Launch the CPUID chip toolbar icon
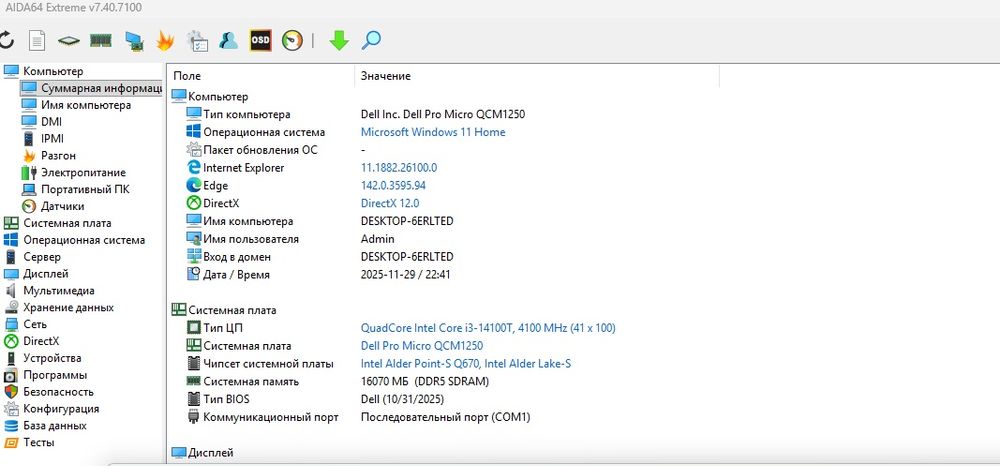1000x466 pixels. (69, 41)
